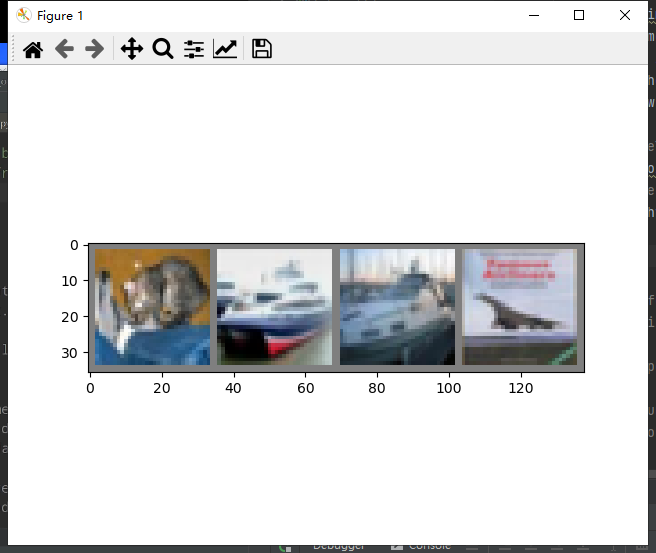Click the y-axis tick label 30
Image resolution: width=656 pixels, height=553 pixels.
70,353
